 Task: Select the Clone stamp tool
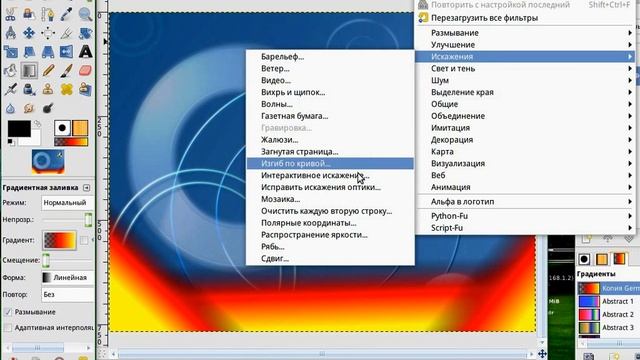click(x=48, y=89)
